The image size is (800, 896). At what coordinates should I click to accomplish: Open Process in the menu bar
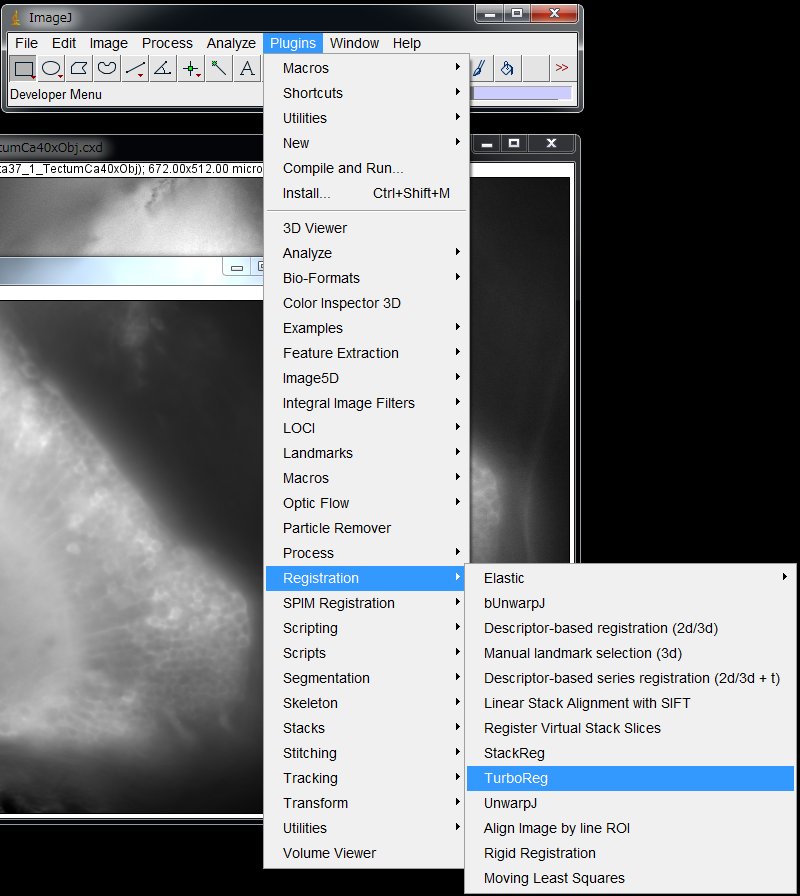pos(167,43)
